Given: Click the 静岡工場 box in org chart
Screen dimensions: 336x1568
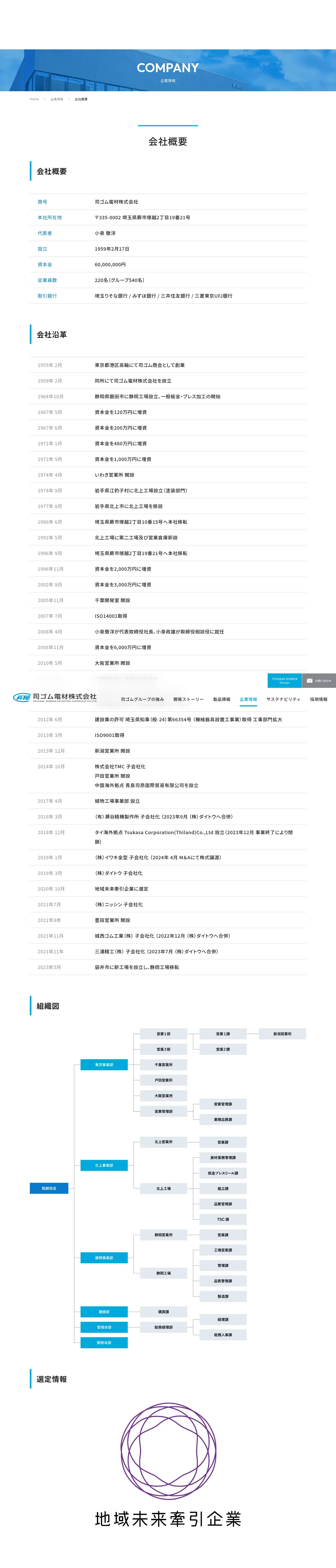Looking at the screenshot, I should click(164, 1273).
